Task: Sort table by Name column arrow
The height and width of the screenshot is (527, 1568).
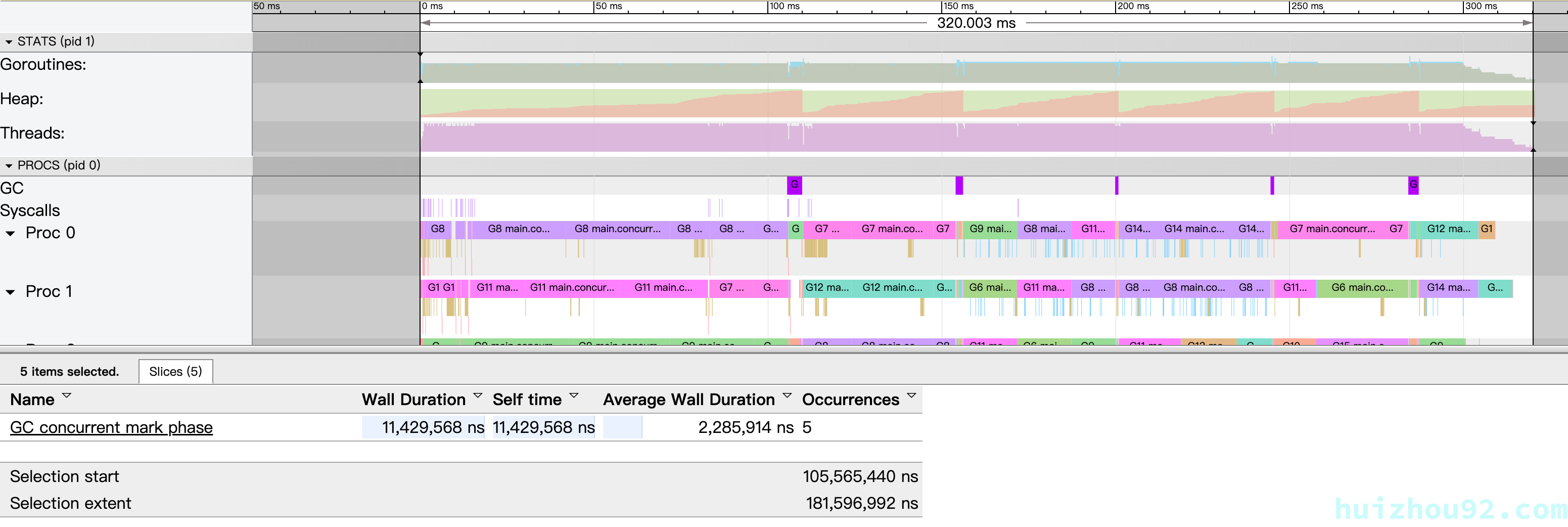Action: tap(67, 396)
